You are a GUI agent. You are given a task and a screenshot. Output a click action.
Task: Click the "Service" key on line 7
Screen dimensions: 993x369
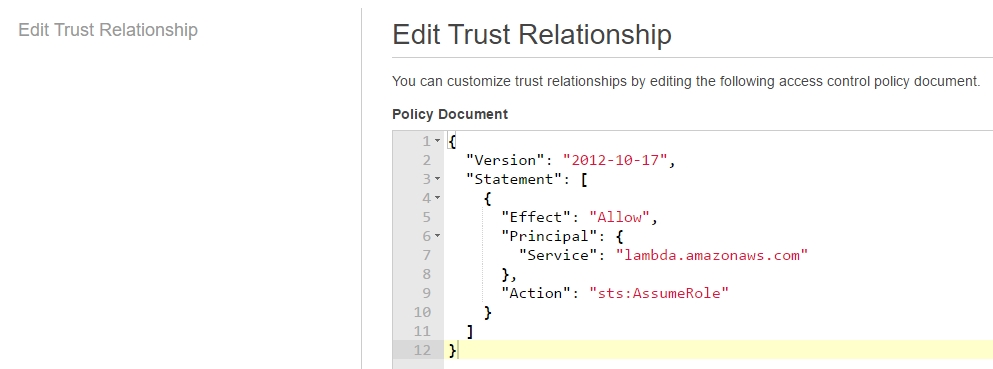point(554,255)
